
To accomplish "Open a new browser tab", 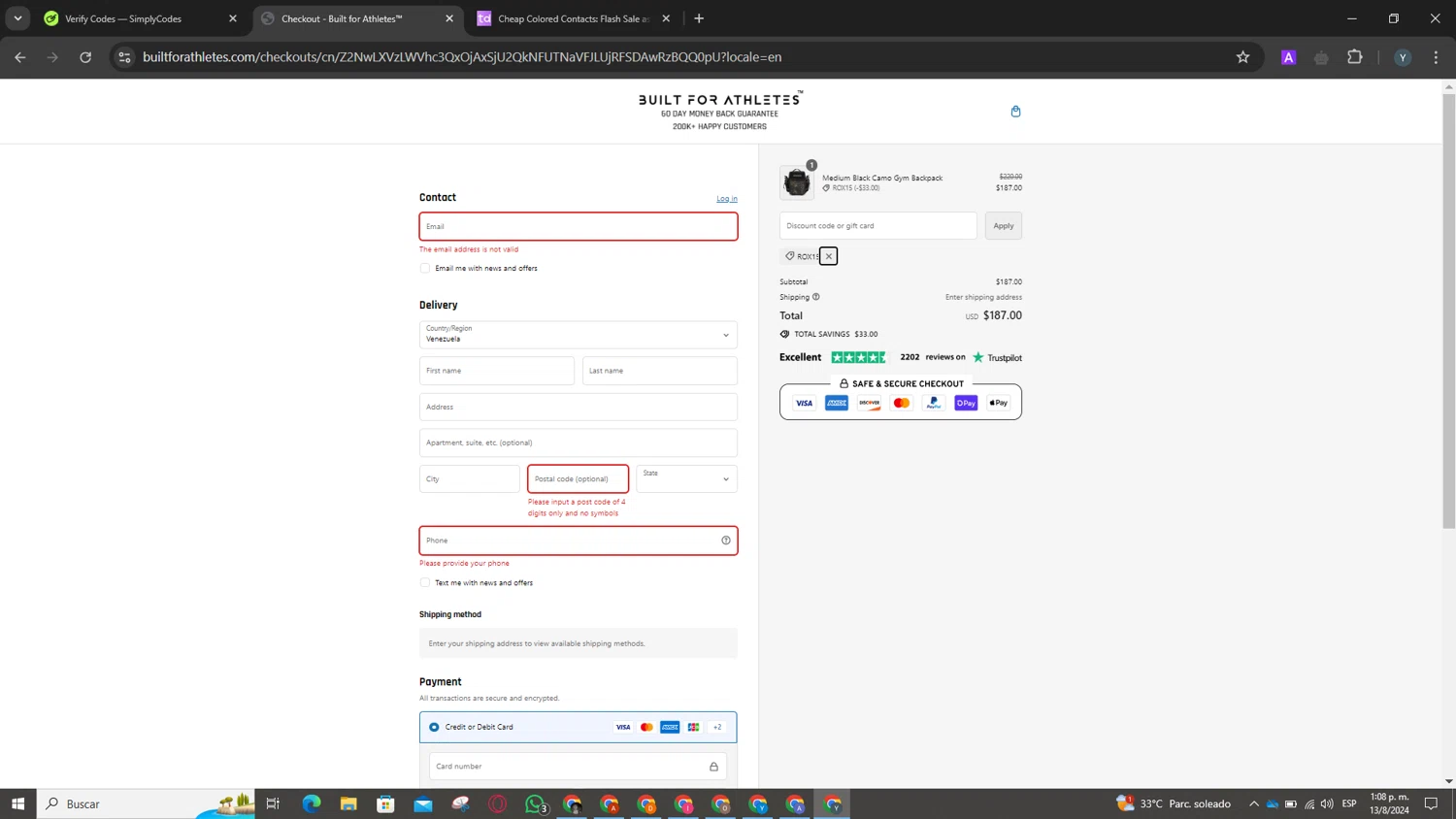I will [x=699, y=18].
